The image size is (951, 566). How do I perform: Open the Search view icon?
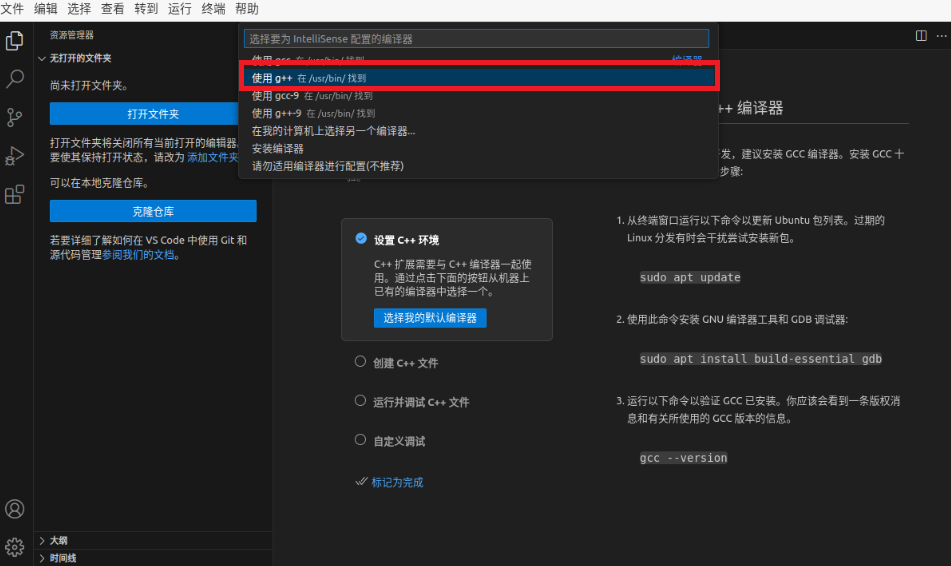tap(15, 79)
